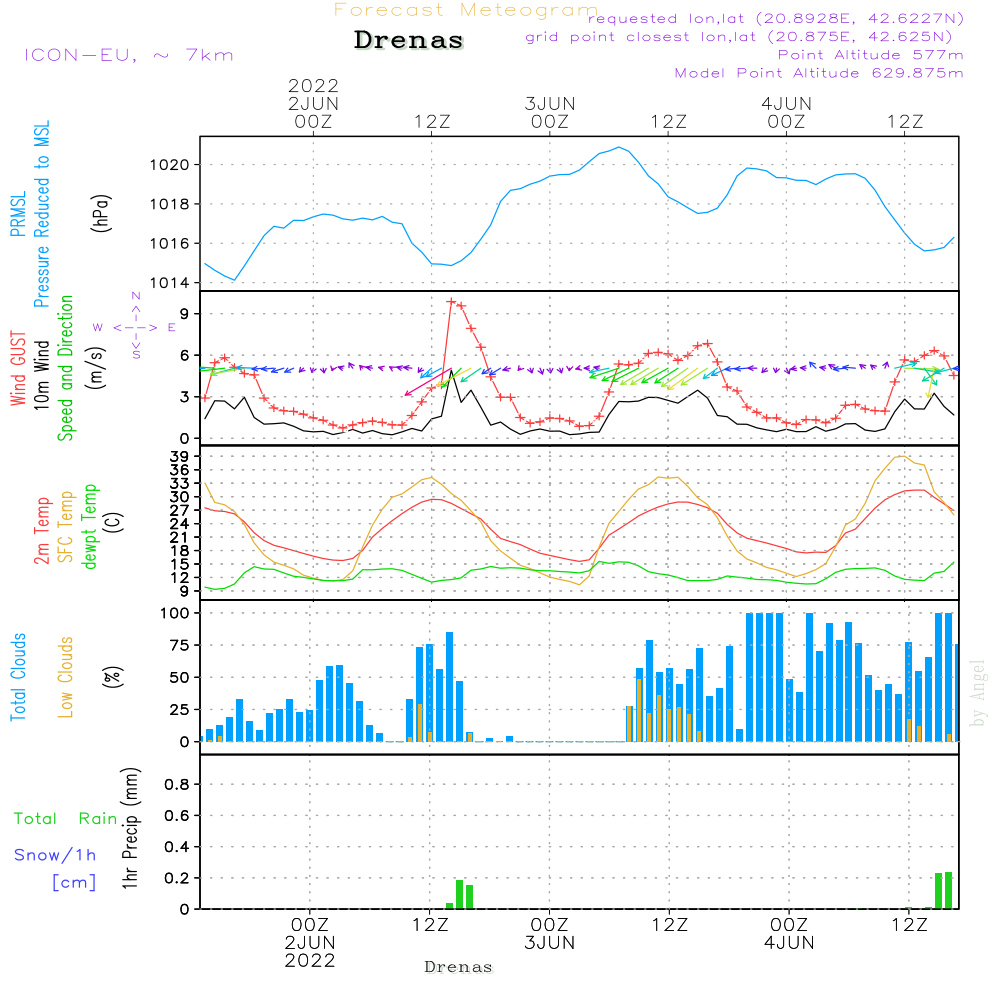Select the bold Drenas title at top
This screenshot has width=1000, height=1000.
409,41
